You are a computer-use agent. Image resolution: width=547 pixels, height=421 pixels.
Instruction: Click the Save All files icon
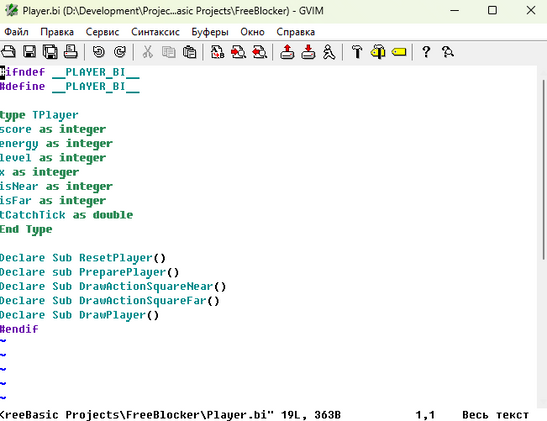click(50, 52)
